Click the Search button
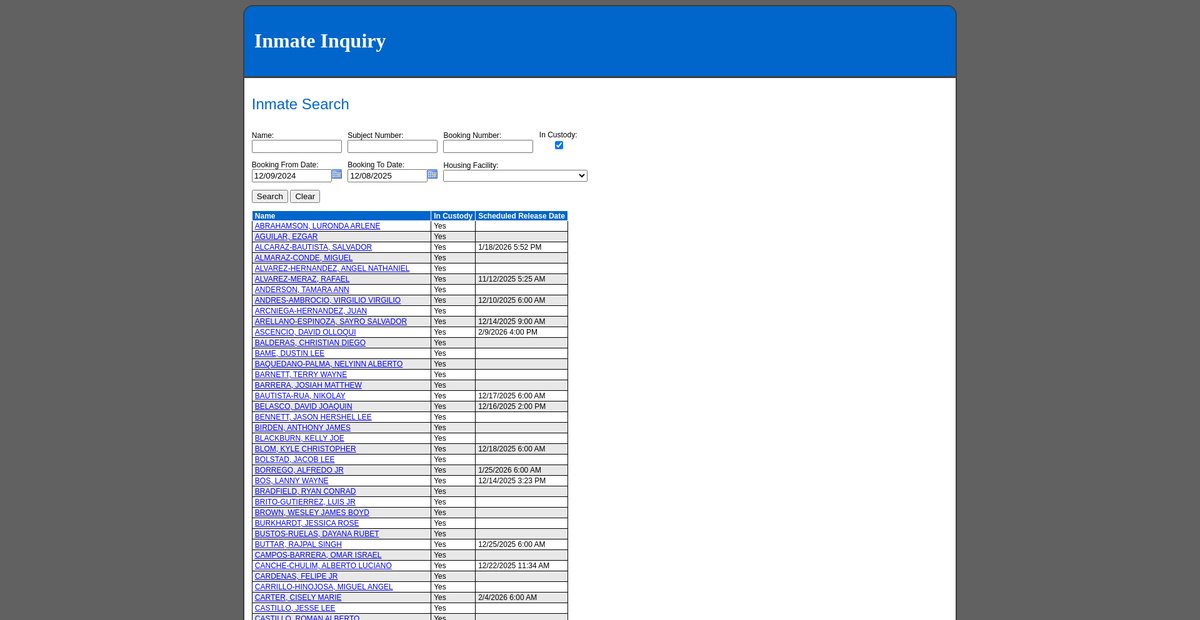The height and width of the screenshot is (620, 1200). click(270, 197)
